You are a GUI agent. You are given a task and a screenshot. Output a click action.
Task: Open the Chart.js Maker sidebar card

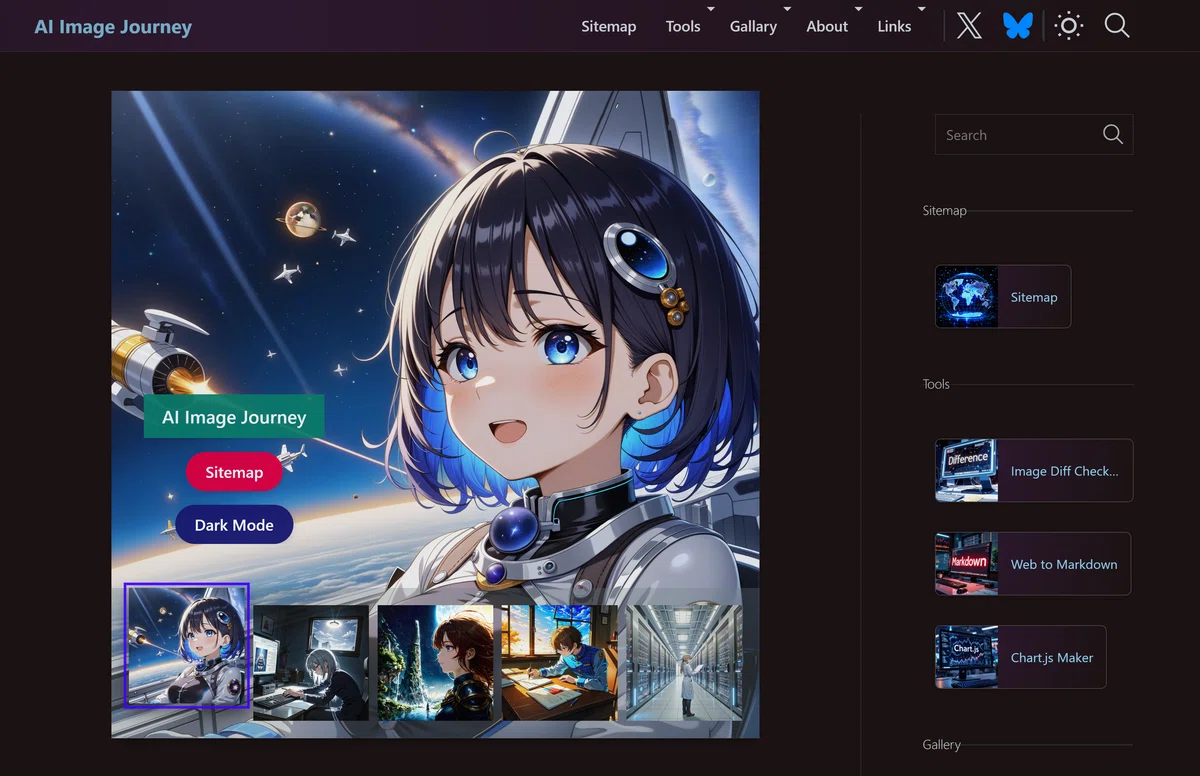click(1021, 657)
